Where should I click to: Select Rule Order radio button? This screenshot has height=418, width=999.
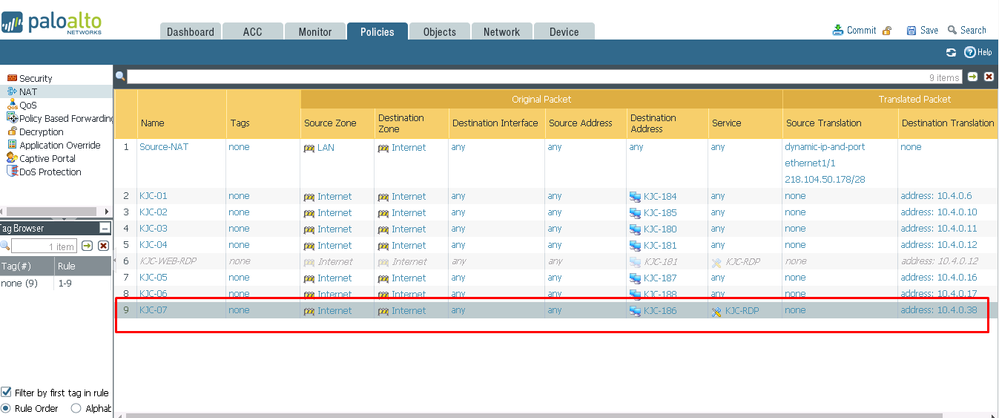[7, 408]
